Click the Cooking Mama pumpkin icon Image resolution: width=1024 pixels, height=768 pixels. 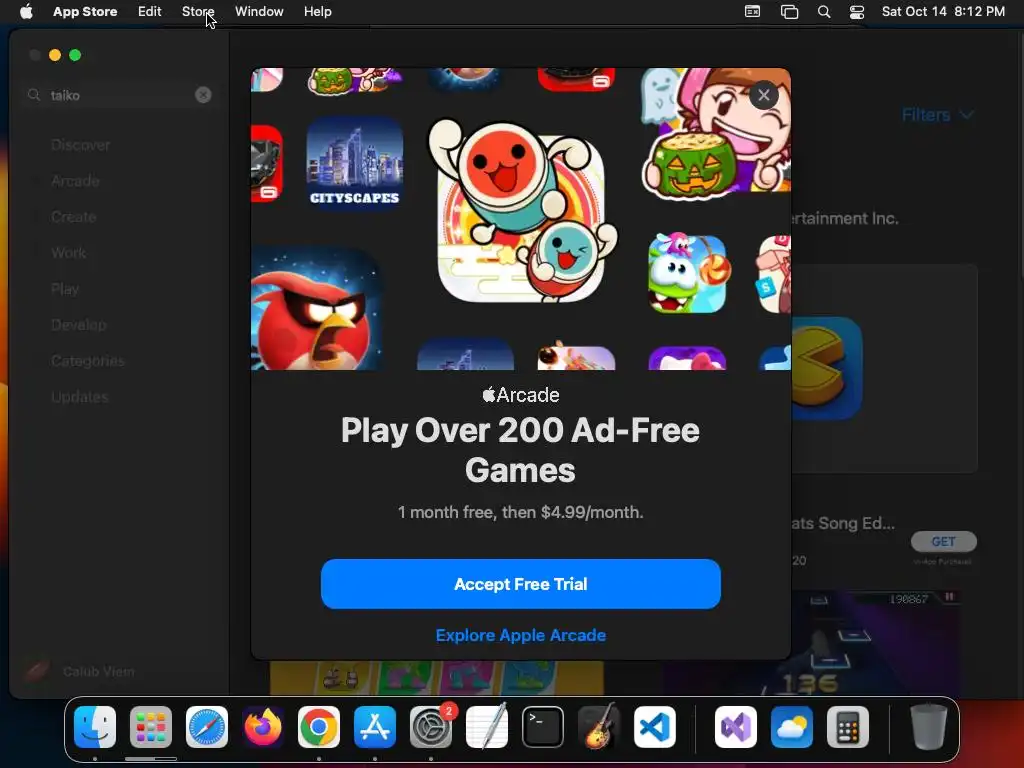tap(716, 133)
